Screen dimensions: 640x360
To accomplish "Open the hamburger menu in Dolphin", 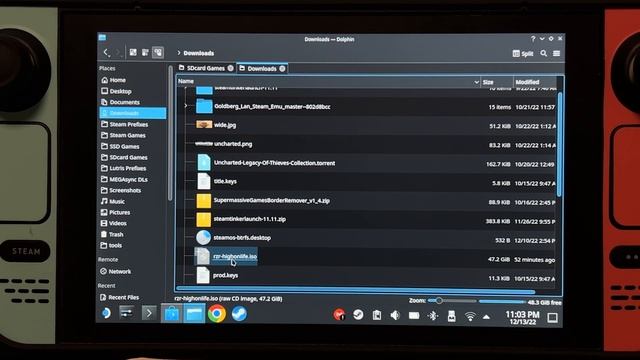I will [556, 53].
